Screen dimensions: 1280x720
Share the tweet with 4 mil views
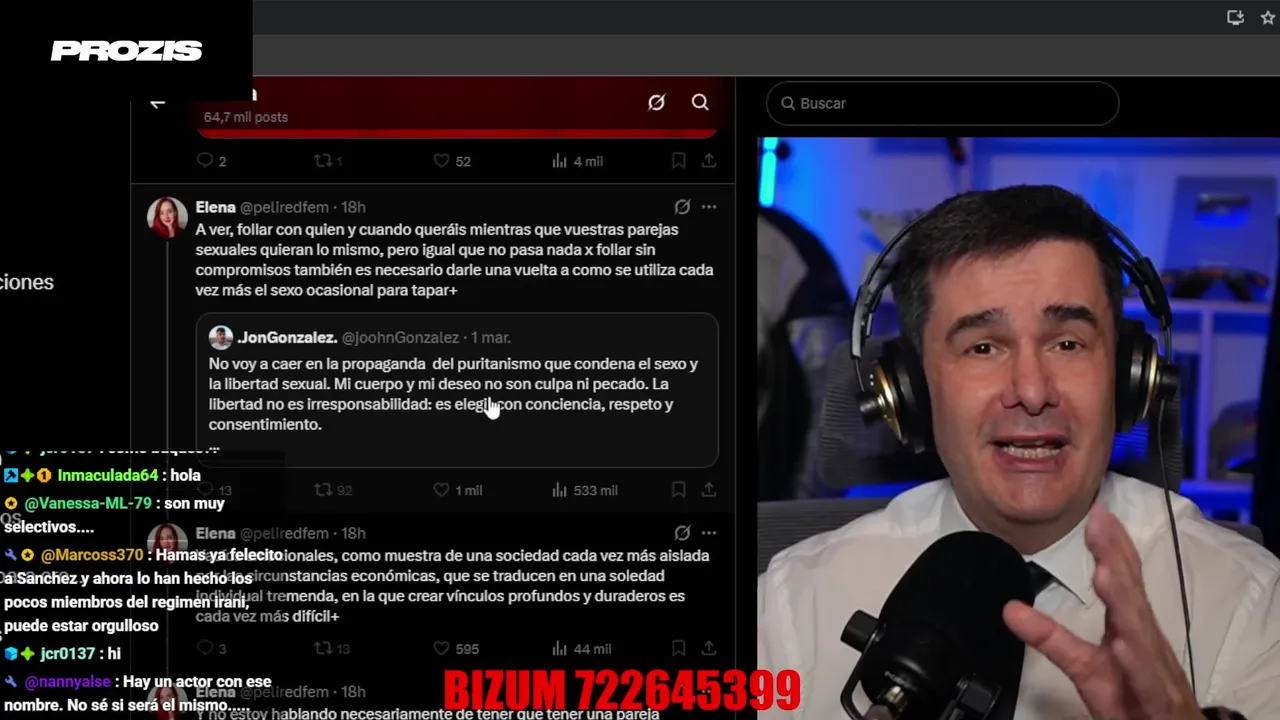[x=708, y=160]
